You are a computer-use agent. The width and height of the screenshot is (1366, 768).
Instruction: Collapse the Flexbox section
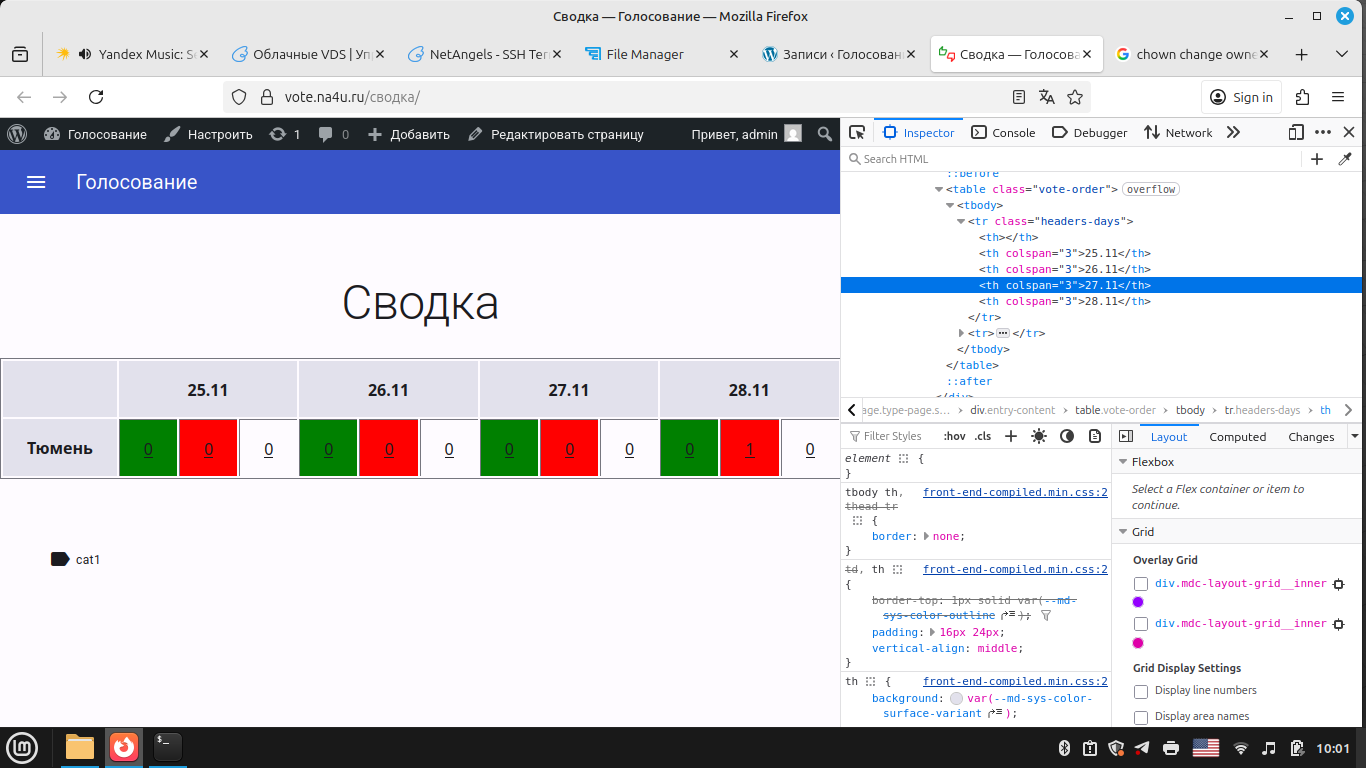tap(1121, 462)
